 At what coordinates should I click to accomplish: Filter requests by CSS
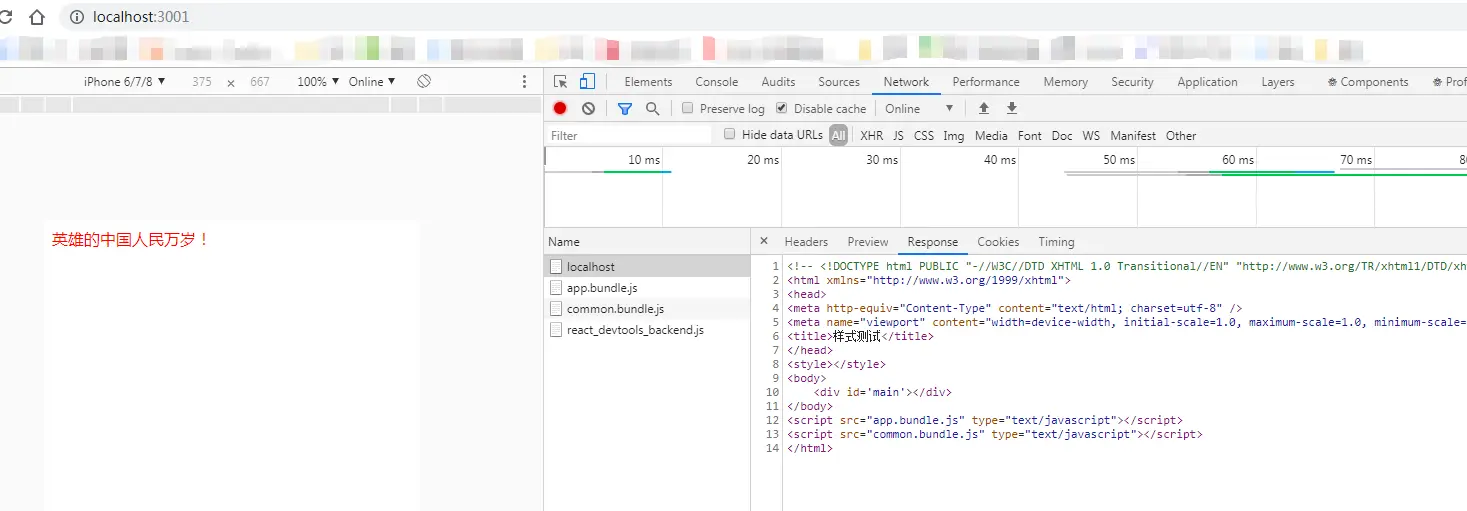tap(924, 135)
